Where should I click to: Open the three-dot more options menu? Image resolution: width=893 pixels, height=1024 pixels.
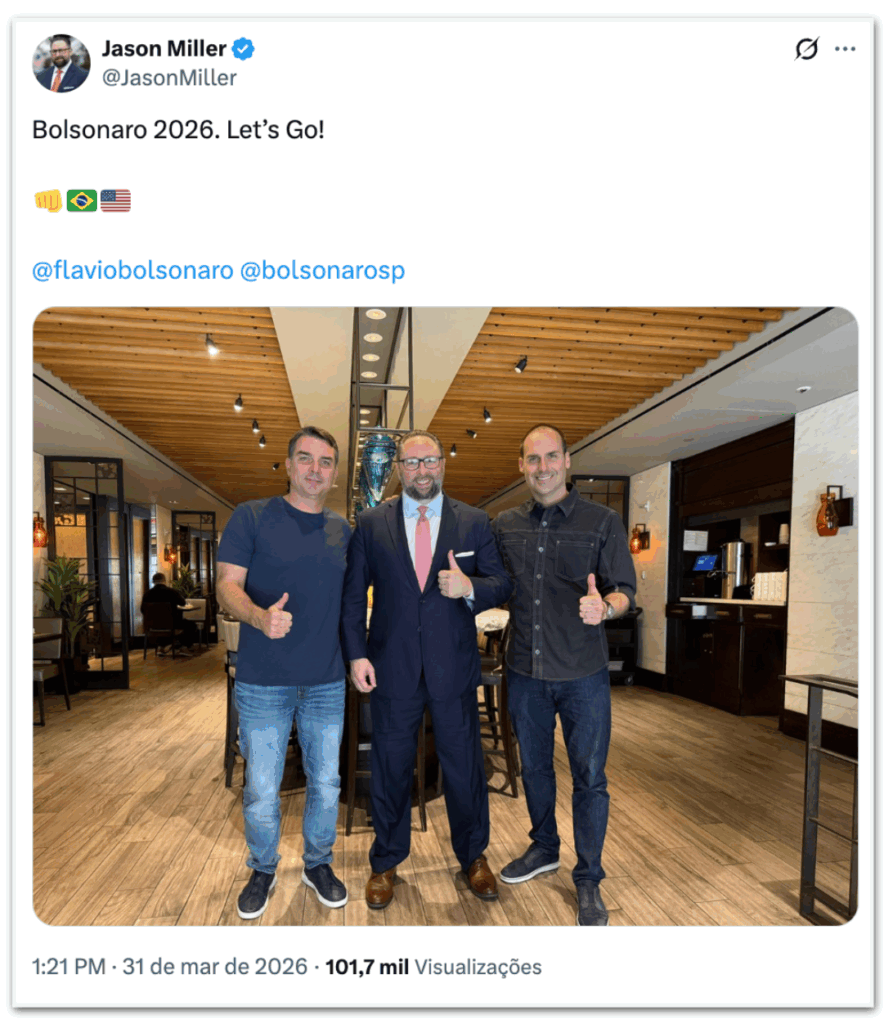click(x=845, y=49)
